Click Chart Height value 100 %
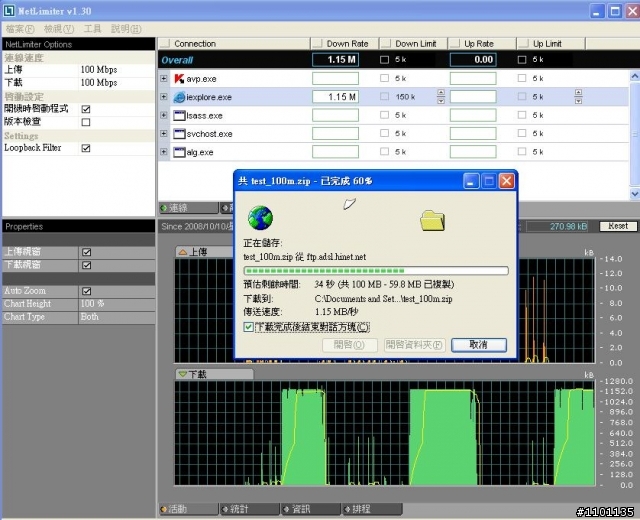 tap(92, 304)
